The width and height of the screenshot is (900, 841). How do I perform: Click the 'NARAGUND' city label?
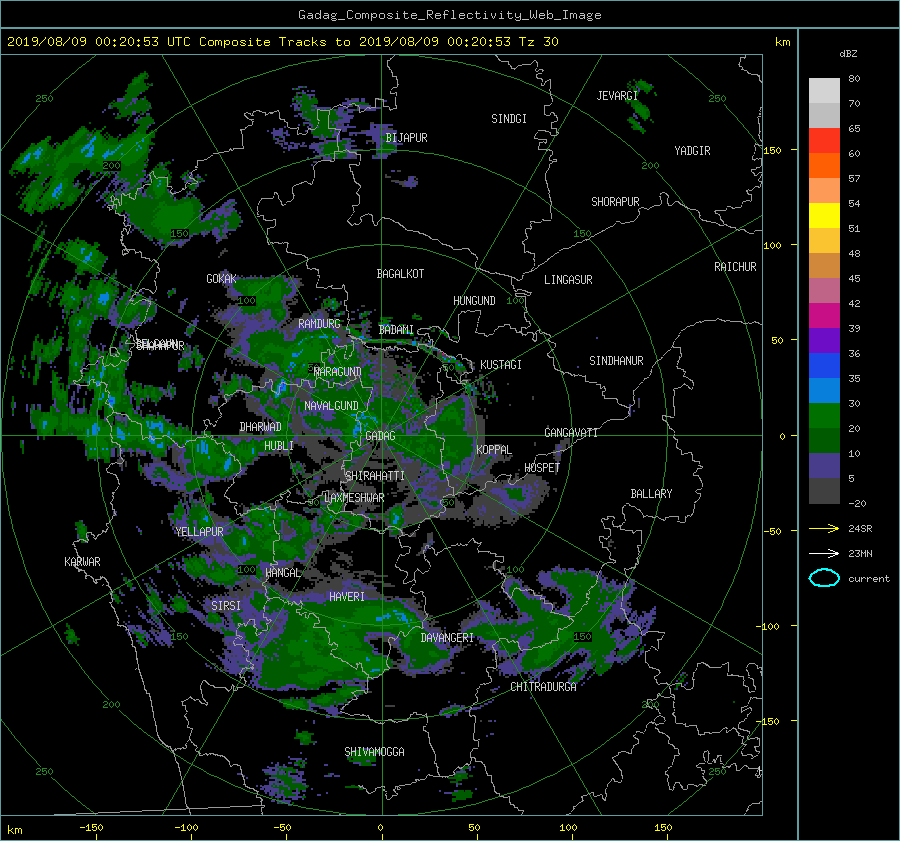[x=338, y=372]
